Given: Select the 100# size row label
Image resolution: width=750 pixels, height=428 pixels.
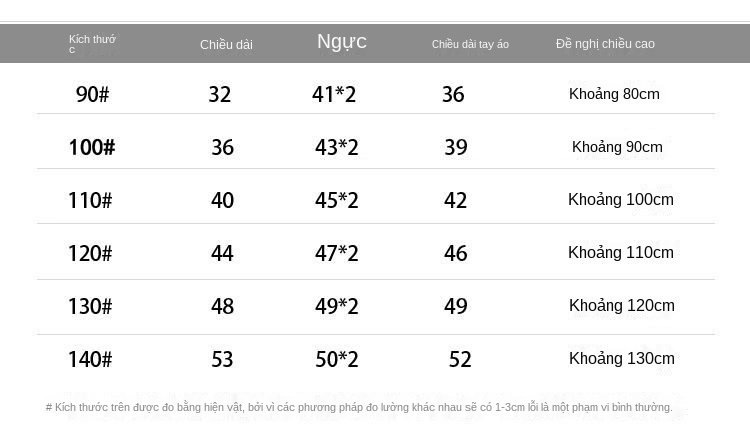Looking at the screenshot, I should pos(92,147).
